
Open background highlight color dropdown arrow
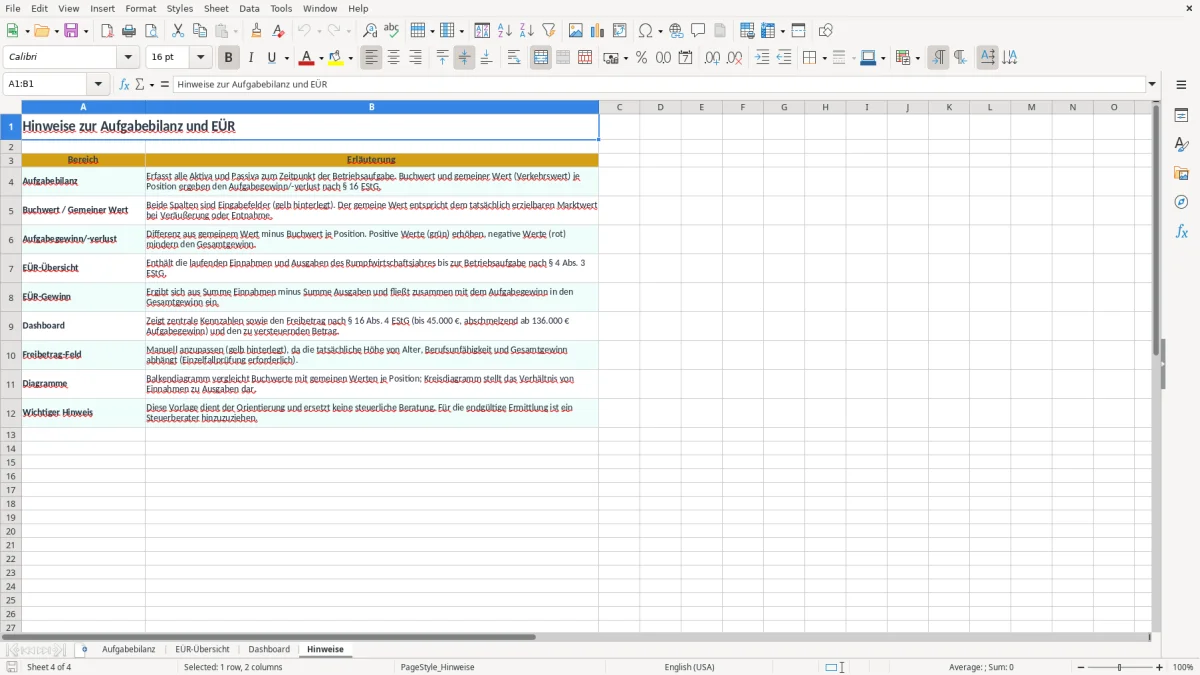[351, 58]
